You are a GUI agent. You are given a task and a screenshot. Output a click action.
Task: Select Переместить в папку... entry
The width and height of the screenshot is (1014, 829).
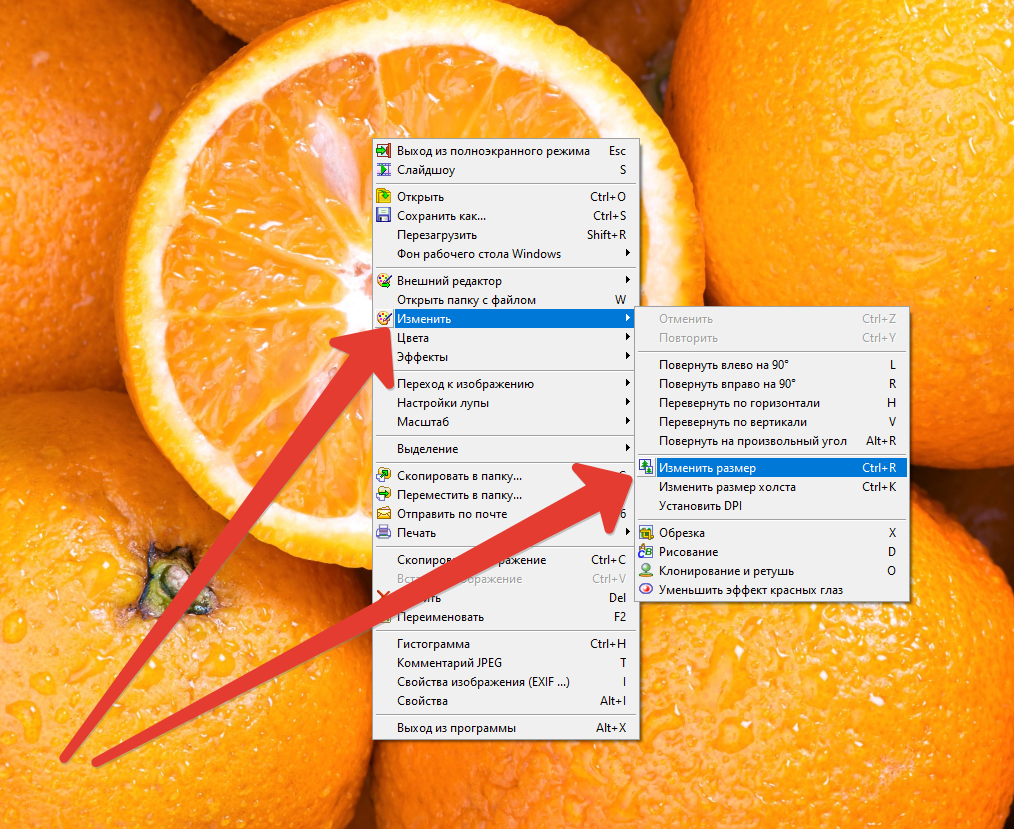pyautogui.click(x=506, y=495)
